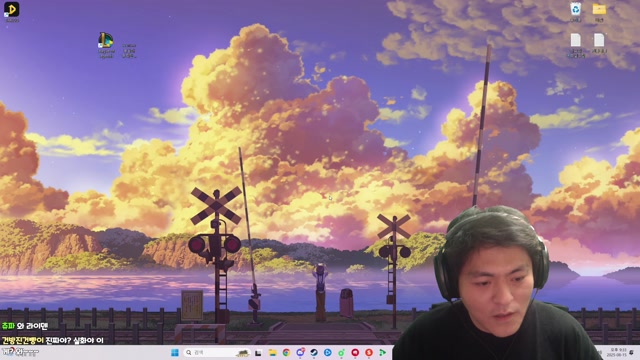Screen dimensions: 640x360
Task: Open the blue play-button media app
Action: (x=328, y=353)
